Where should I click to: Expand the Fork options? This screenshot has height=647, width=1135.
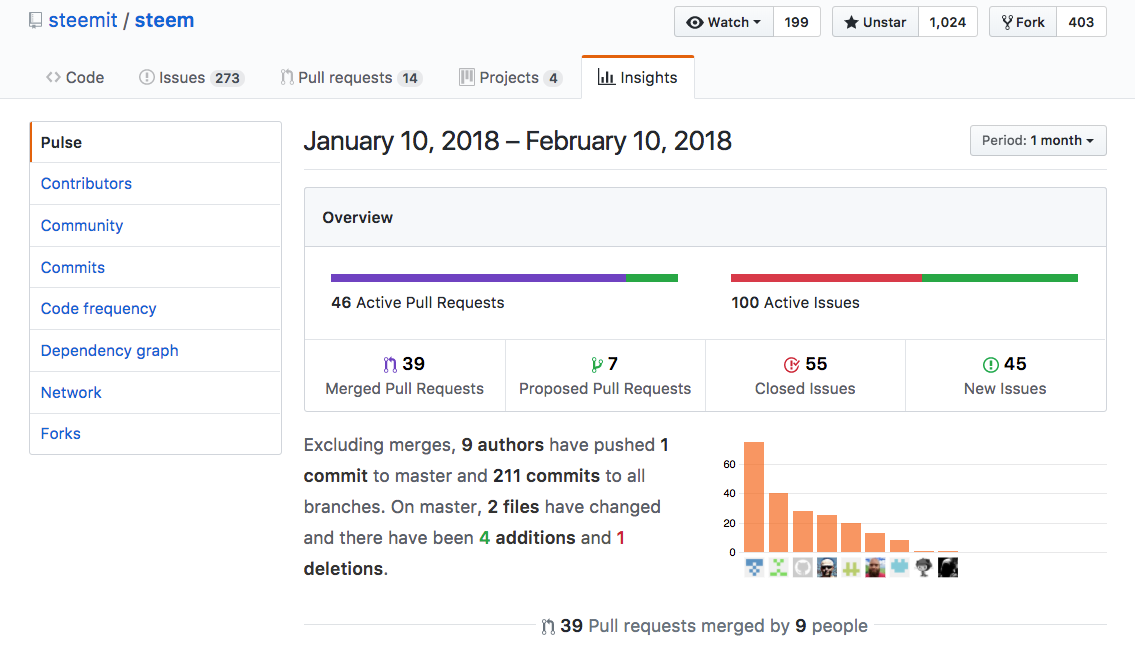click(1022, 21)
